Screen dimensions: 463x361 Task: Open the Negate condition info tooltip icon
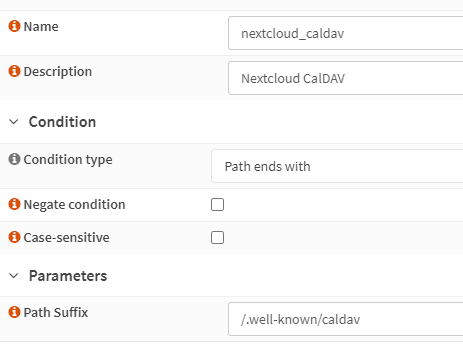pyautogui.click(x=14, y=204)
